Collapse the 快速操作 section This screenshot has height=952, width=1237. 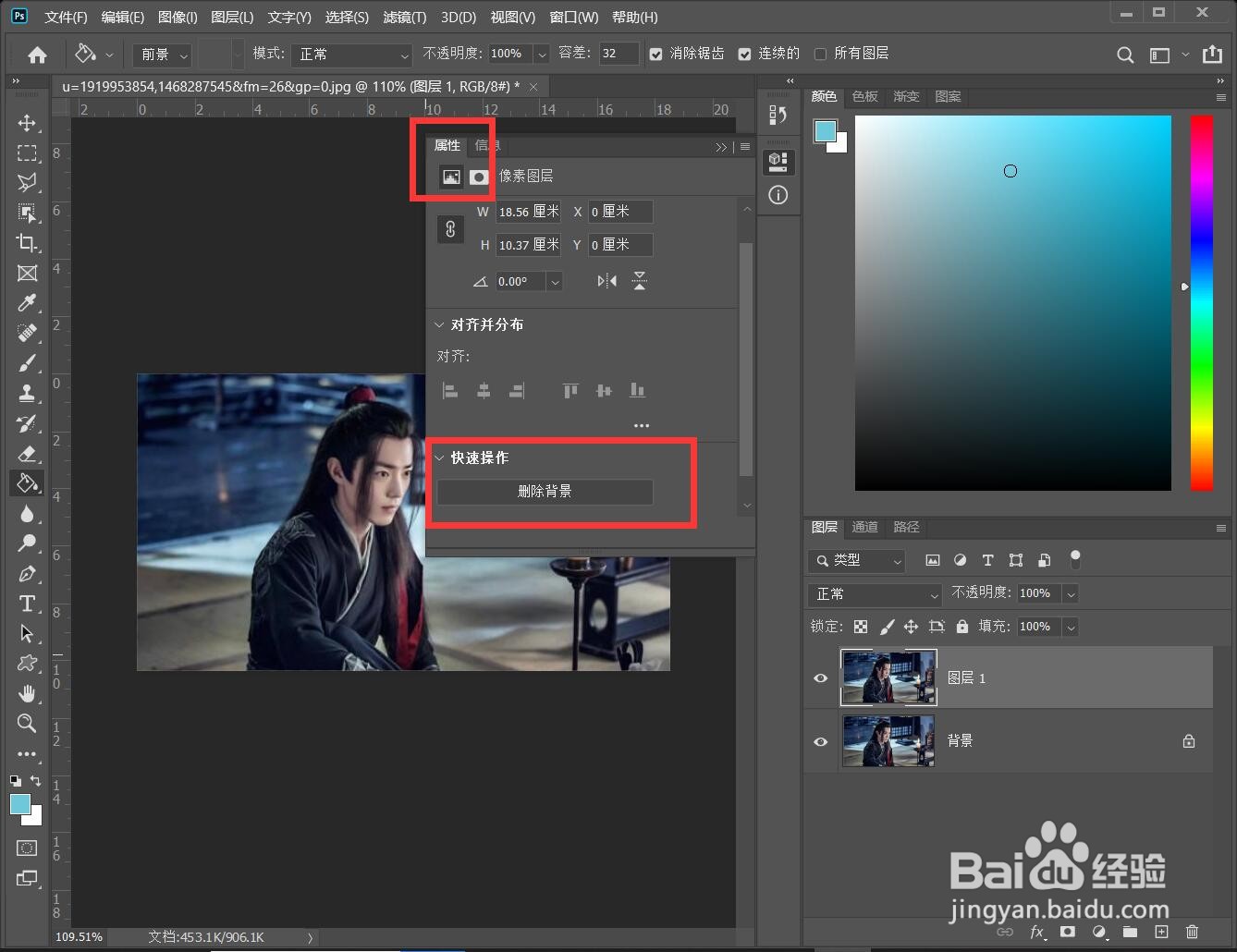[x=439, y=458]
